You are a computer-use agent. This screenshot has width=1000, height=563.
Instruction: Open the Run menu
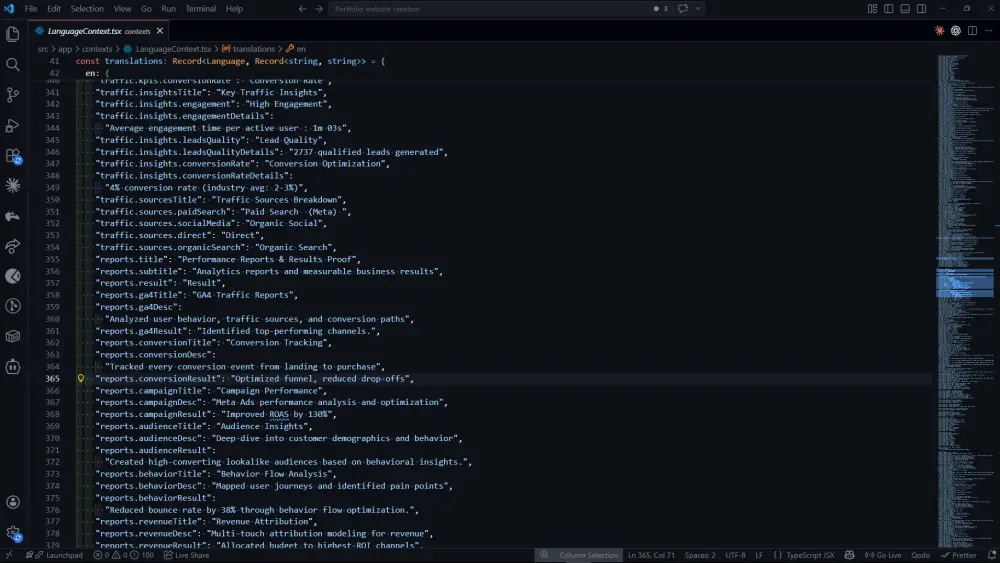pos(168,9)
